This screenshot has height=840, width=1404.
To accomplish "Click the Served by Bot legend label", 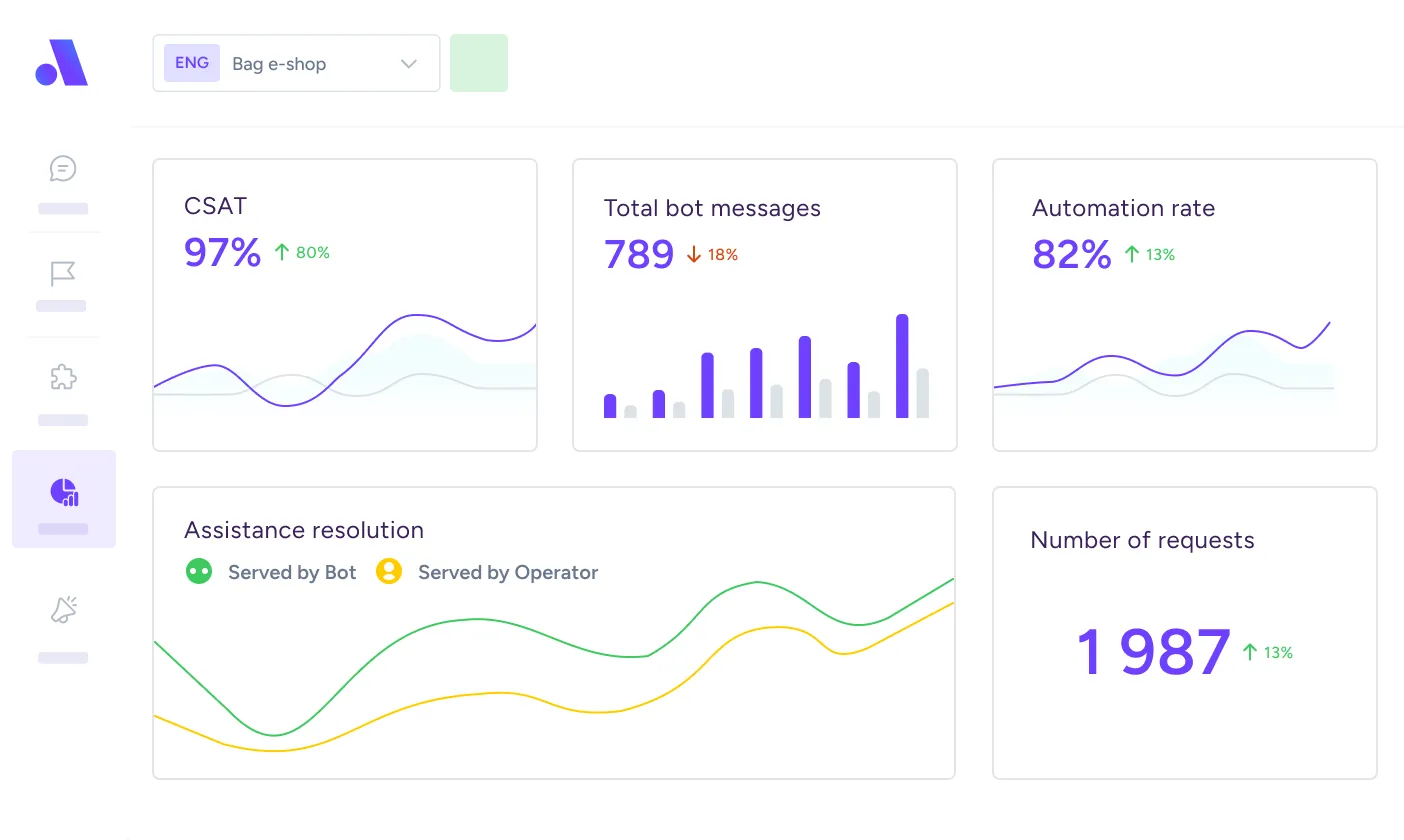I will pos(292,572).
